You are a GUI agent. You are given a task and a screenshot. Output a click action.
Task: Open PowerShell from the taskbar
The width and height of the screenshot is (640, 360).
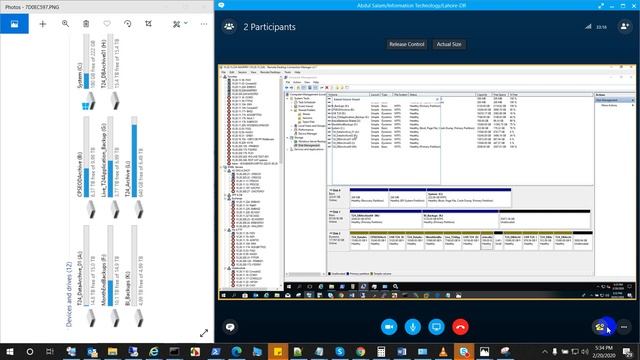click(216, 351)
